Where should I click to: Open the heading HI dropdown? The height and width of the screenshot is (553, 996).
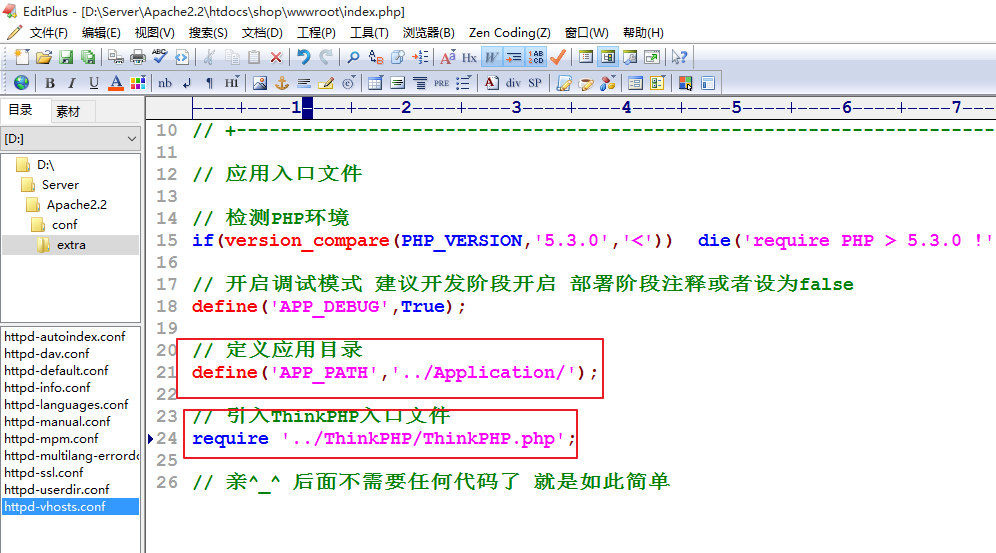click(x=231, y=83)
